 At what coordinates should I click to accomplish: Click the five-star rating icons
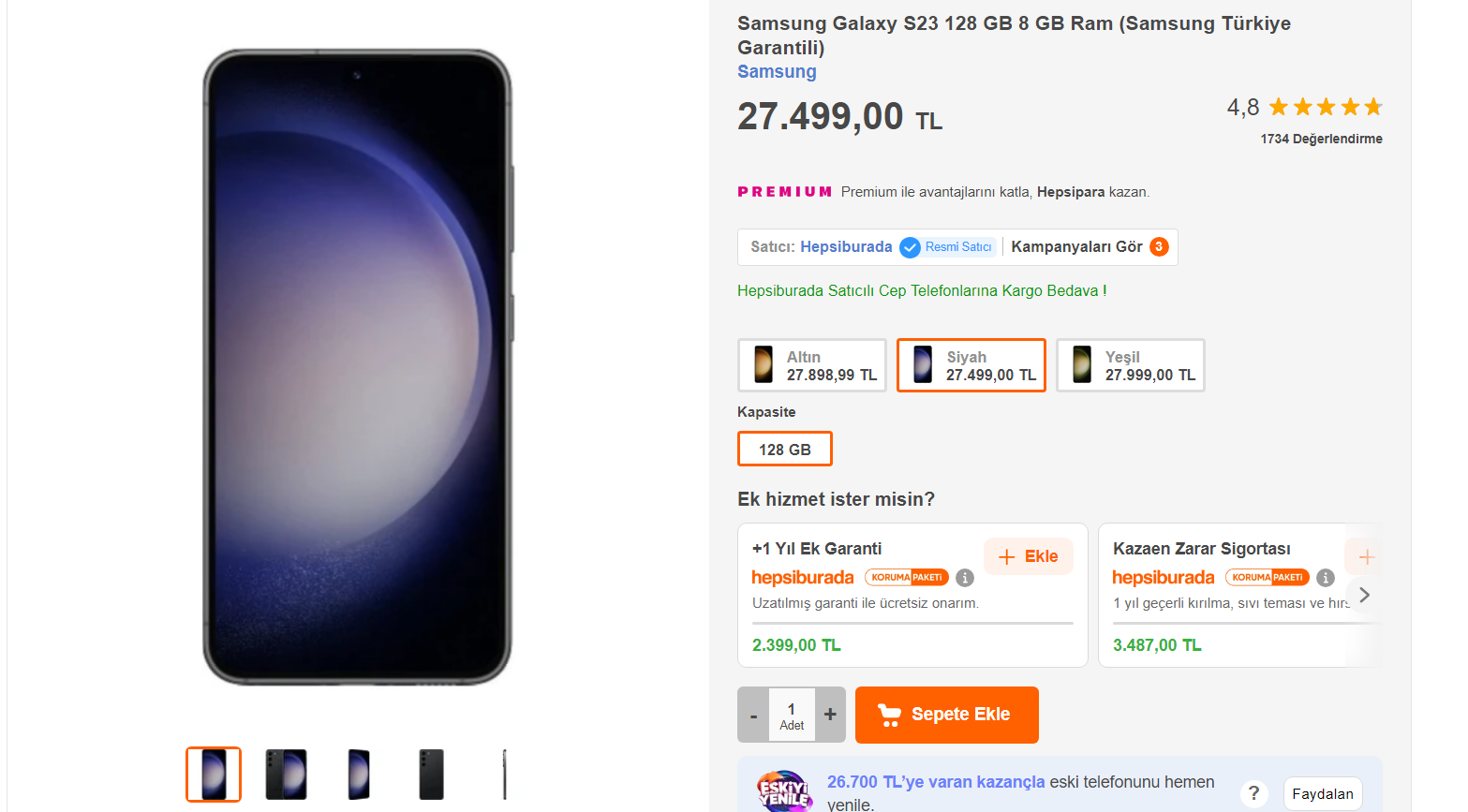pos(1326,107)
